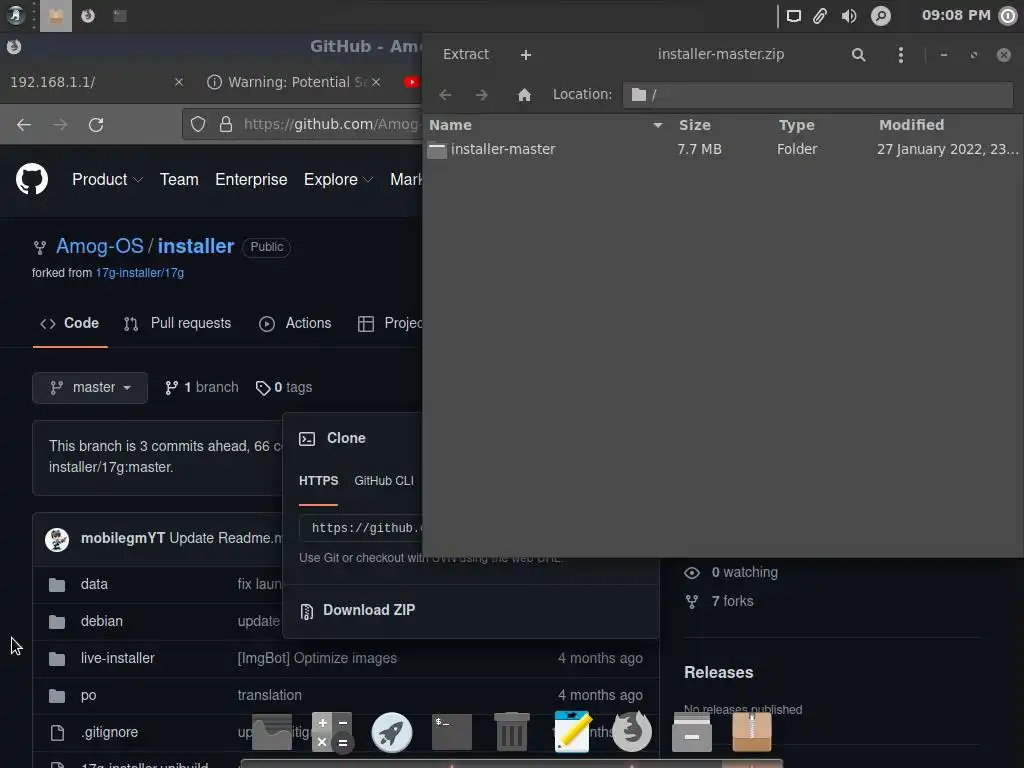The height and width of the screenshot is (768, 1024).
Task: Open the trash from the dock
Action: click(512, 732)
